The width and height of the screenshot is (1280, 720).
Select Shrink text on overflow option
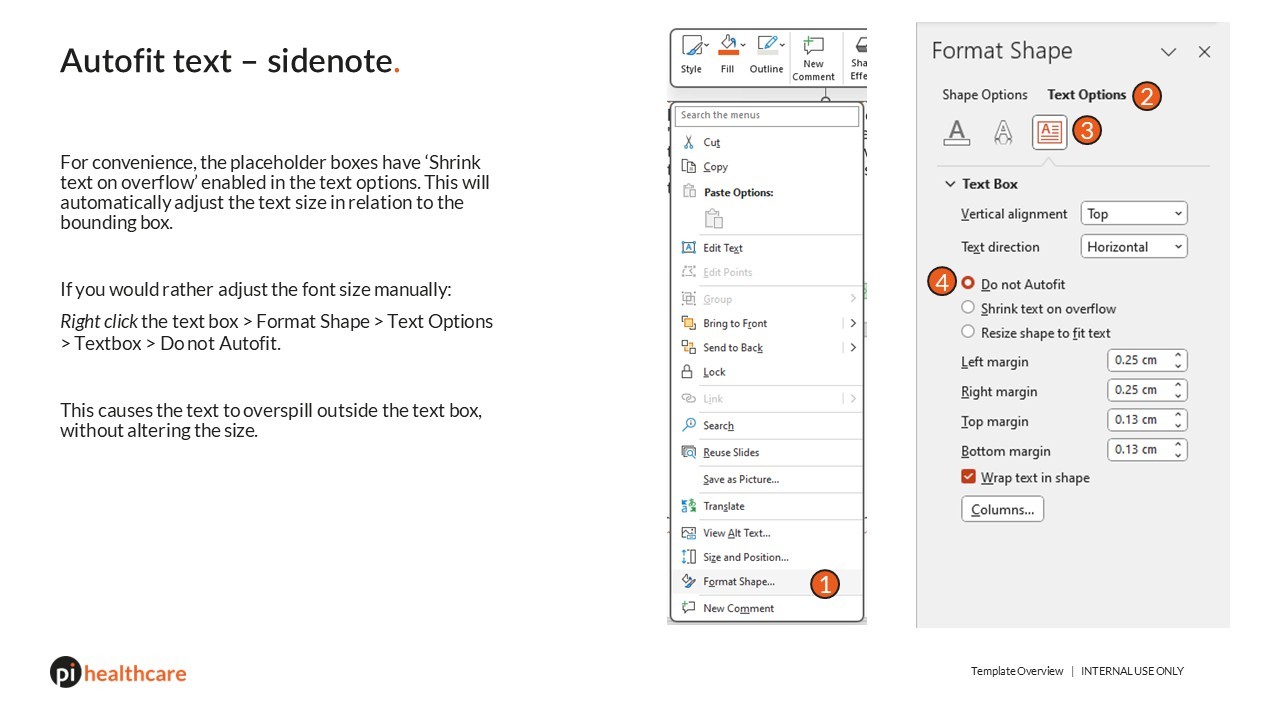coord(1038,308)
